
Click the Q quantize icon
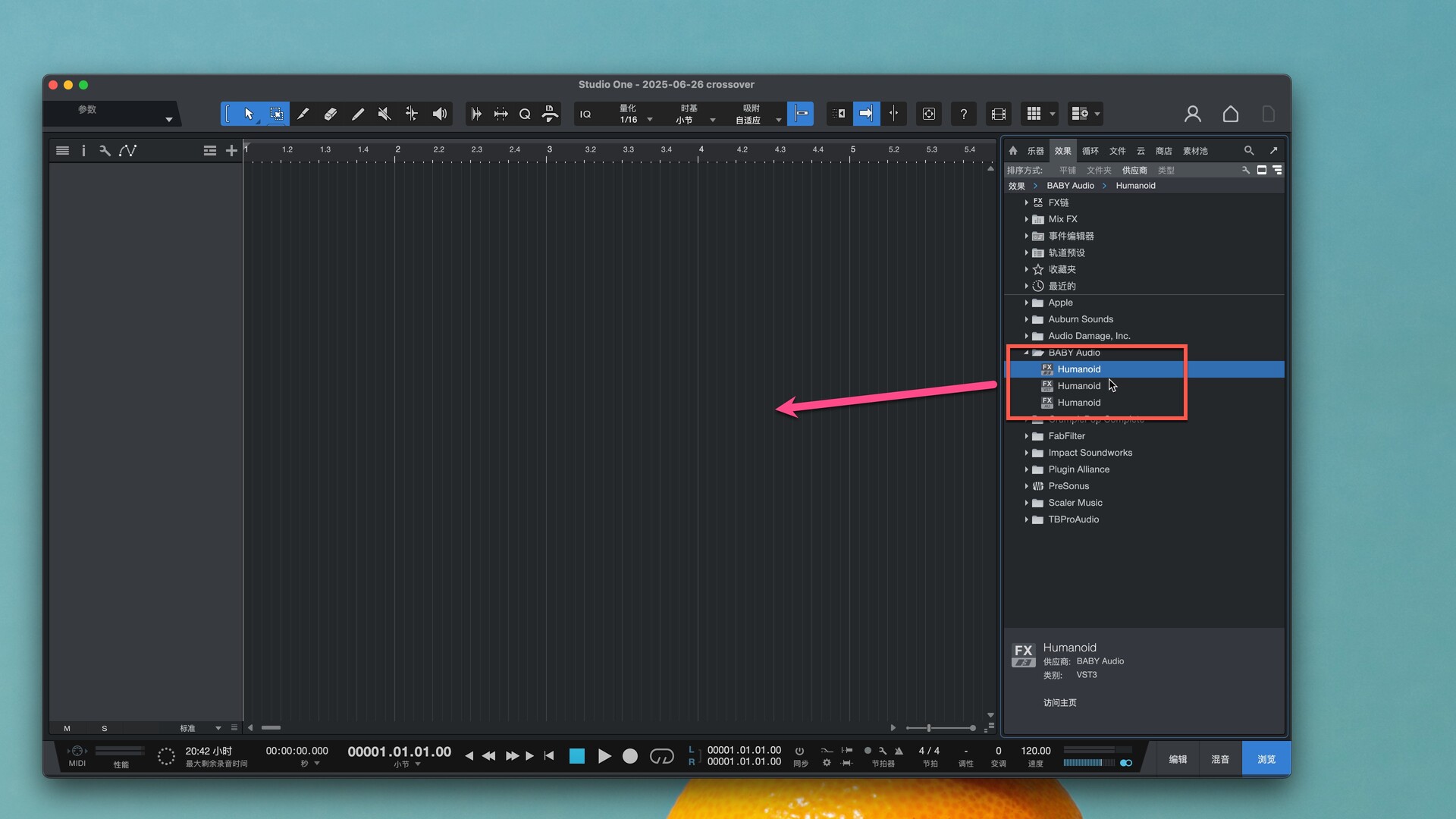(x=525, y=114)
